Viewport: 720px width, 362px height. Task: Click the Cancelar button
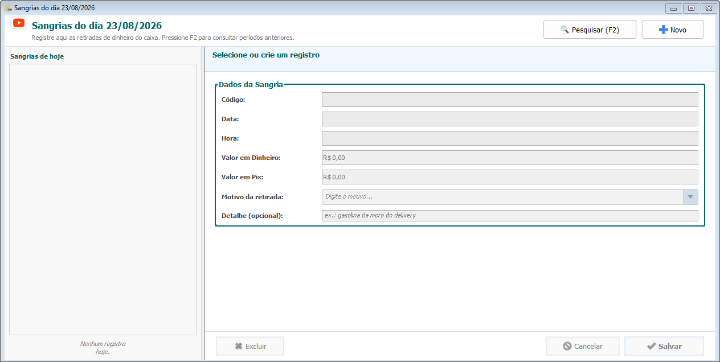click(x=583, y=346)
